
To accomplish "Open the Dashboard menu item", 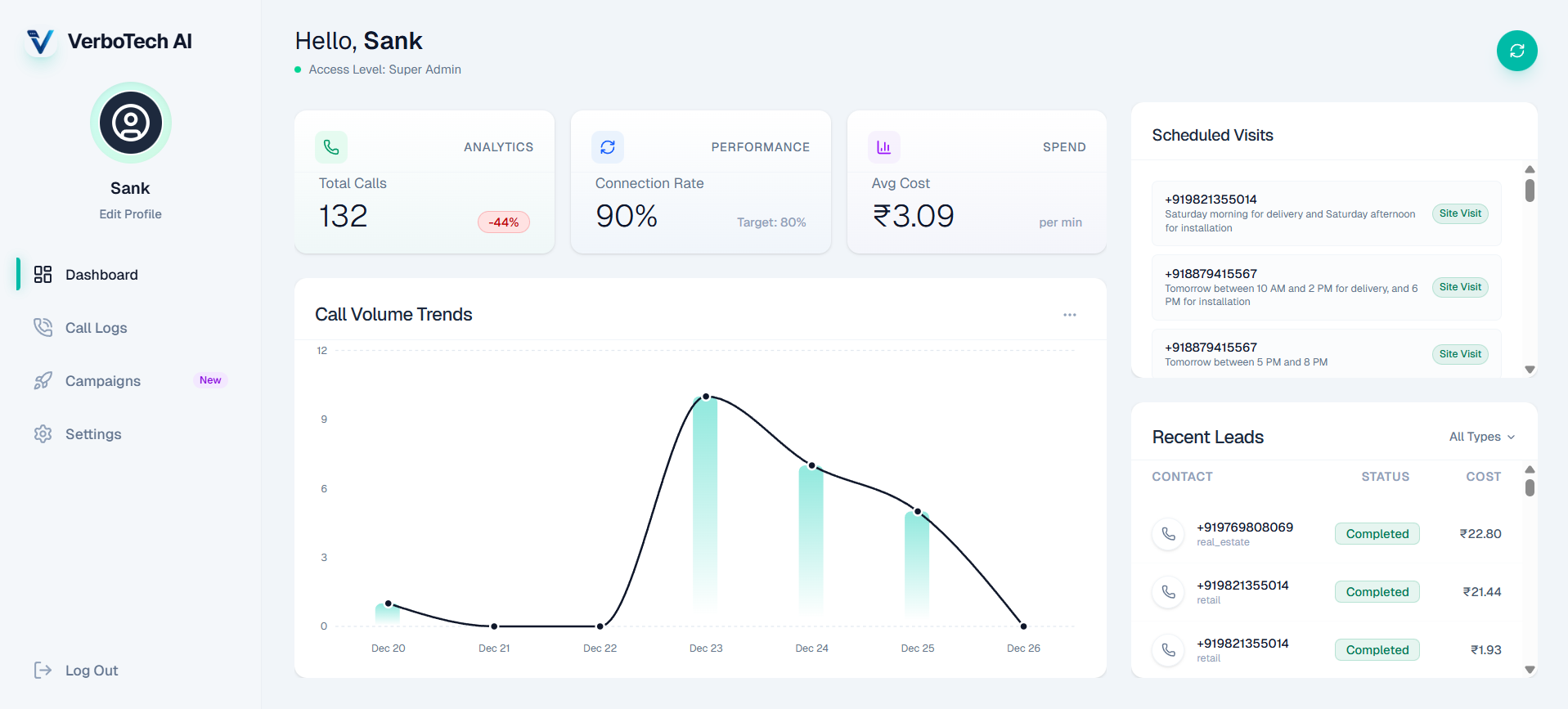I will point(101,275).
